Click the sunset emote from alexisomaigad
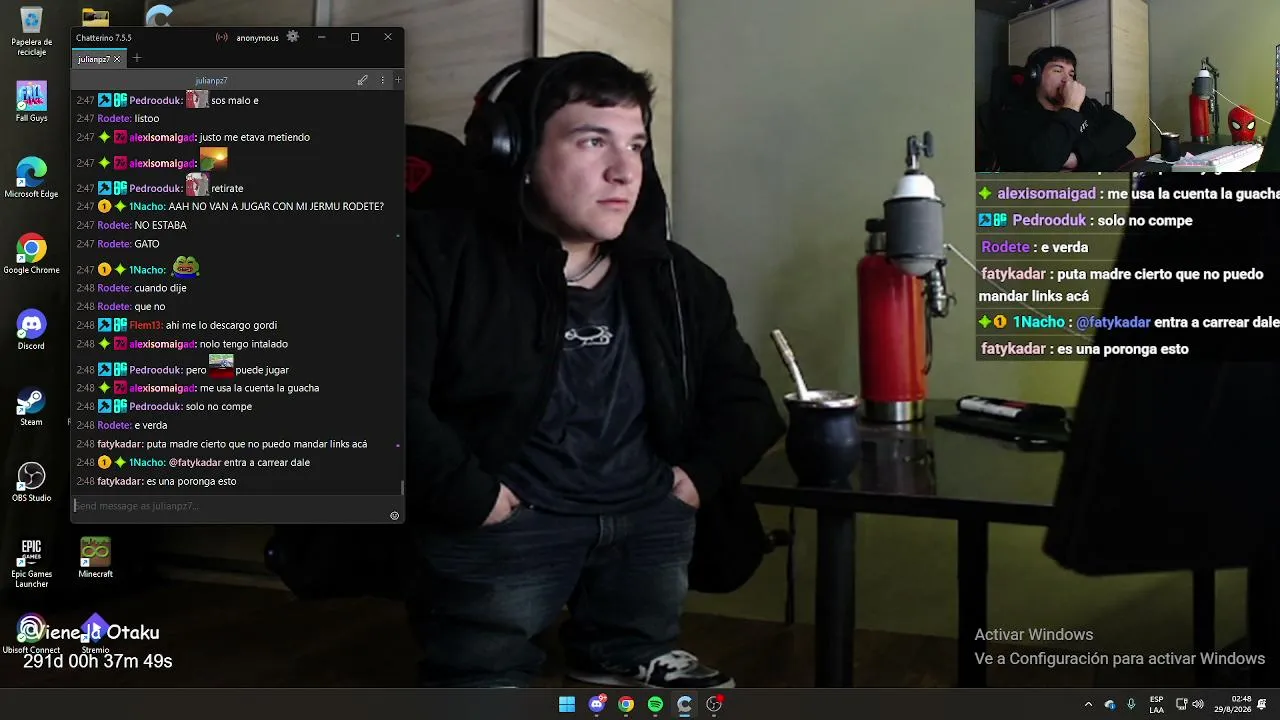 (214, 159)
